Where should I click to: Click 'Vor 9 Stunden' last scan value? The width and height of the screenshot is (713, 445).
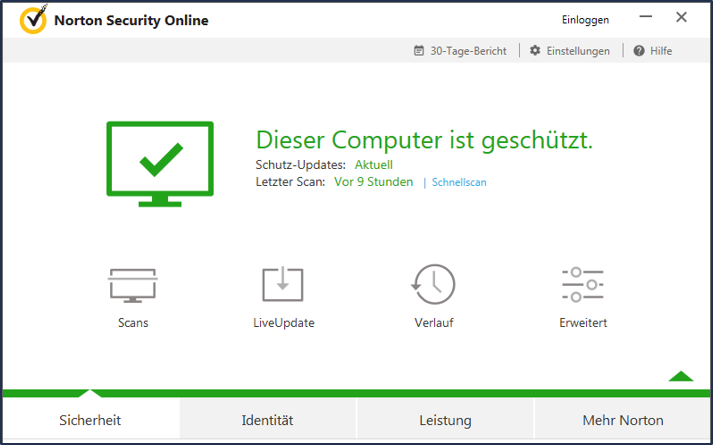[x=374, y=182]
